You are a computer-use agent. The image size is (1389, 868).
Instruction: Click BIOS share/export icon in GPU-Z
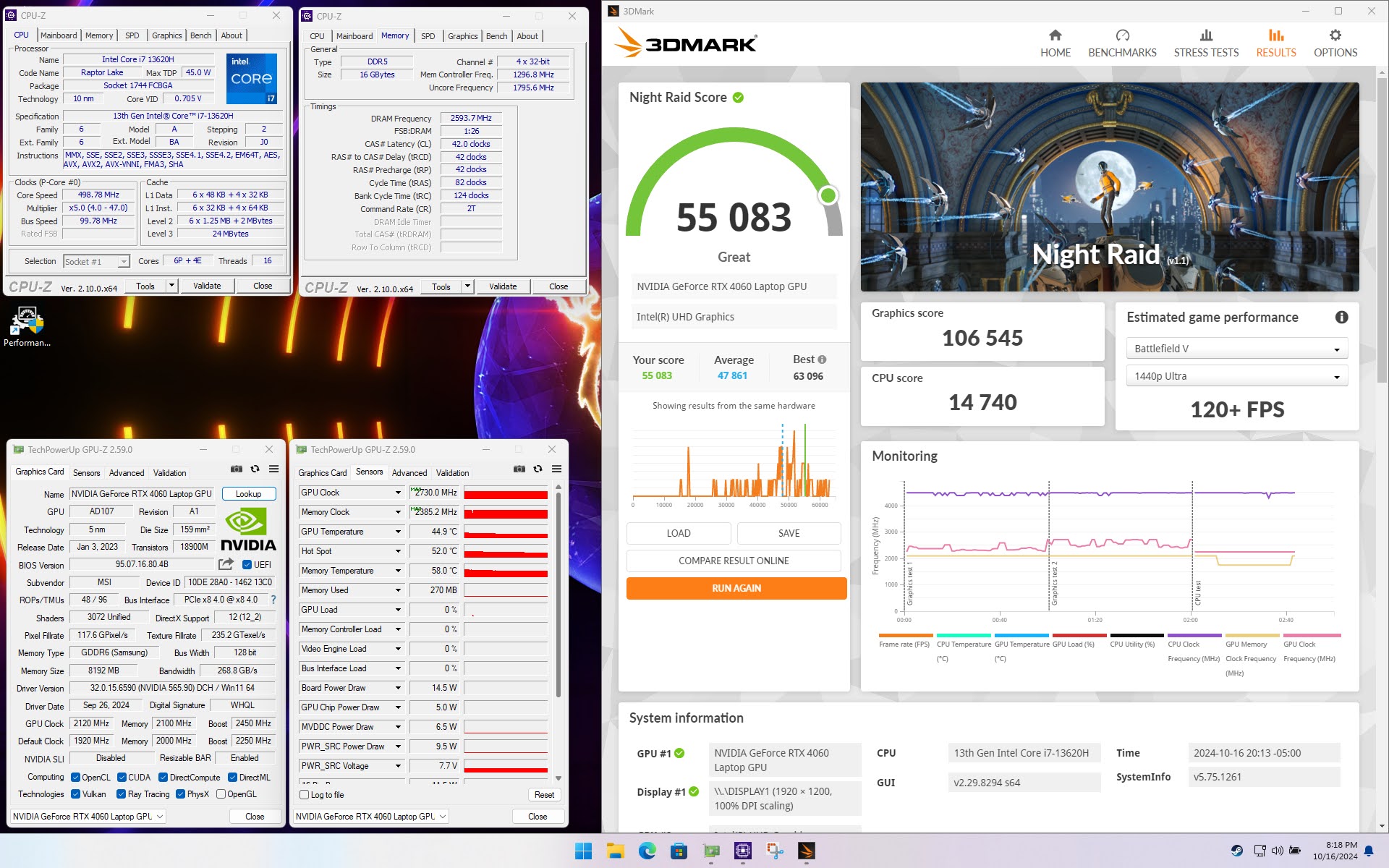click(226, 563)
